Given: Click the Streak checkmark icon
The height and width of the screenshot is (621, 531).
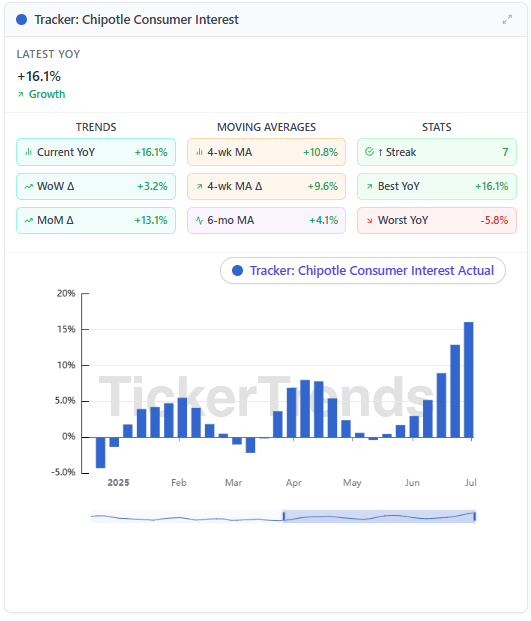Looking at the screenshot, I should 369,152.
